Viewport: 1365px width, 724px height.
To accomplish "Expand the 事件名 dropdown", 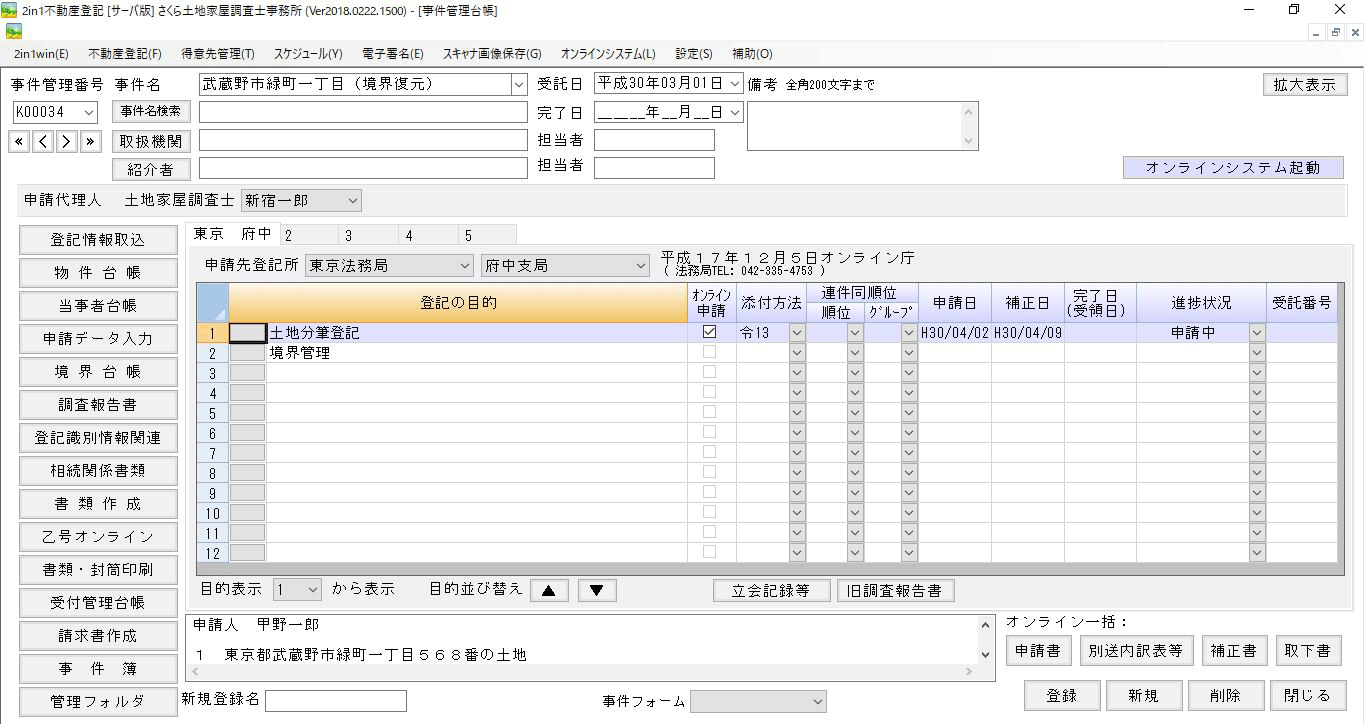I will (518, 84).
